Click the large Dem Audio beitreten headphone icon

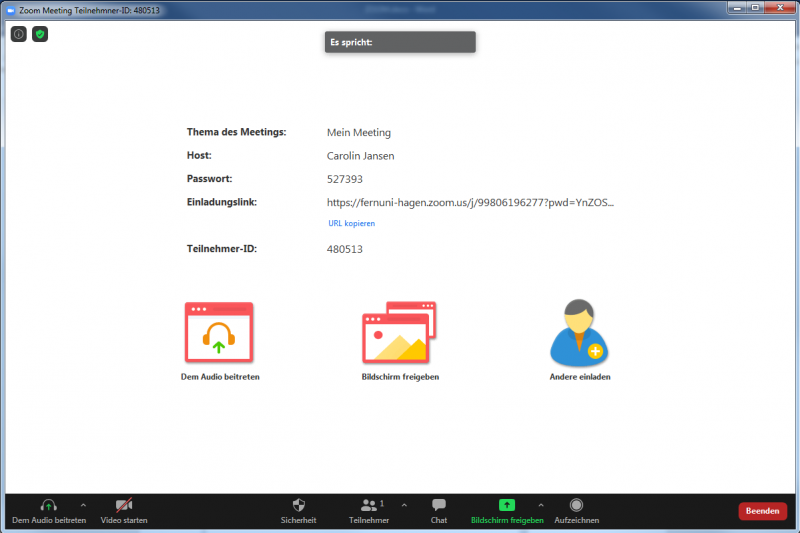[219, 332]
